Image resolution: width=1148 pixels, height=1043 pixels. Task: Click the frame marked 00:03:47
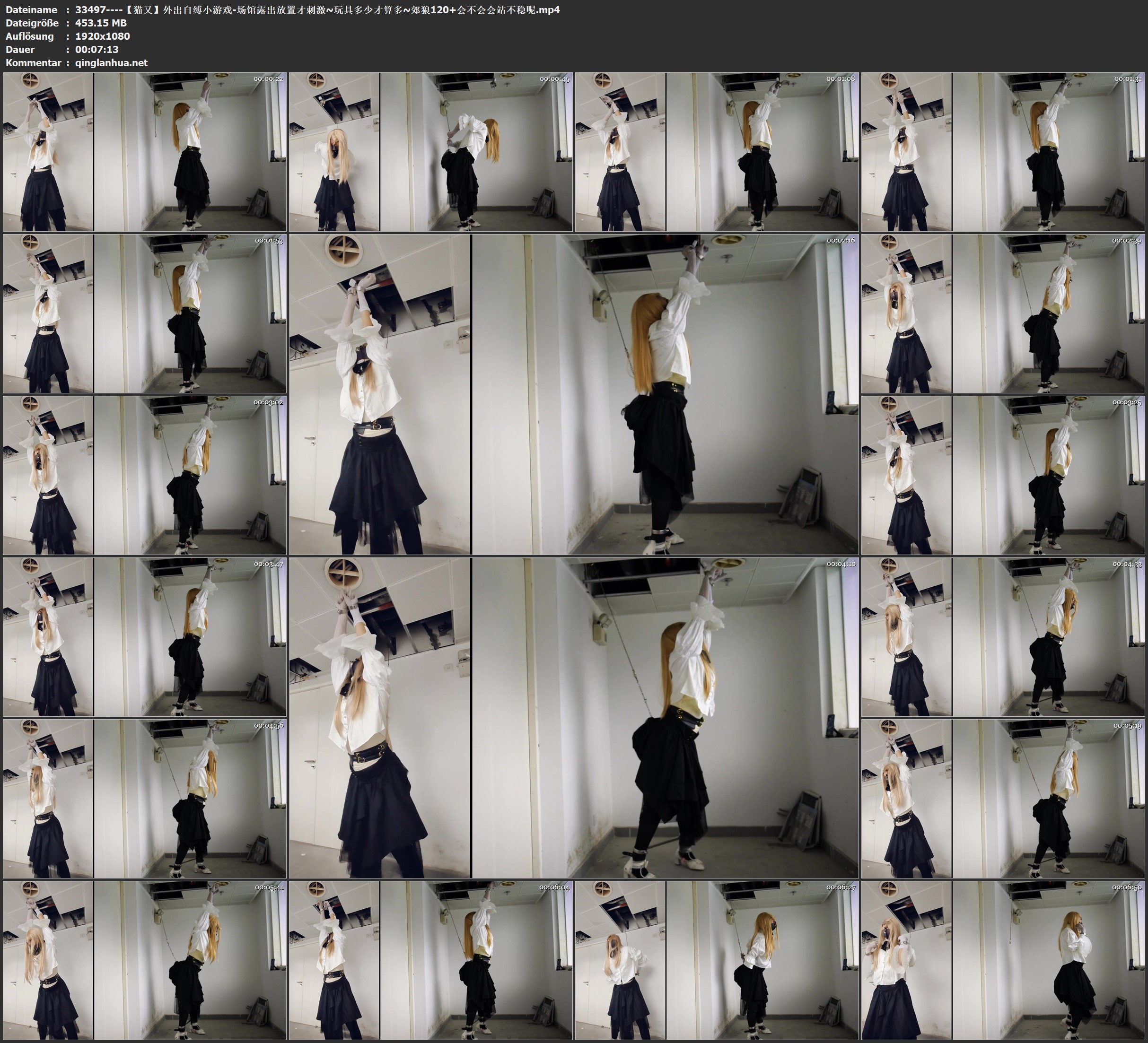click(145, 637)
